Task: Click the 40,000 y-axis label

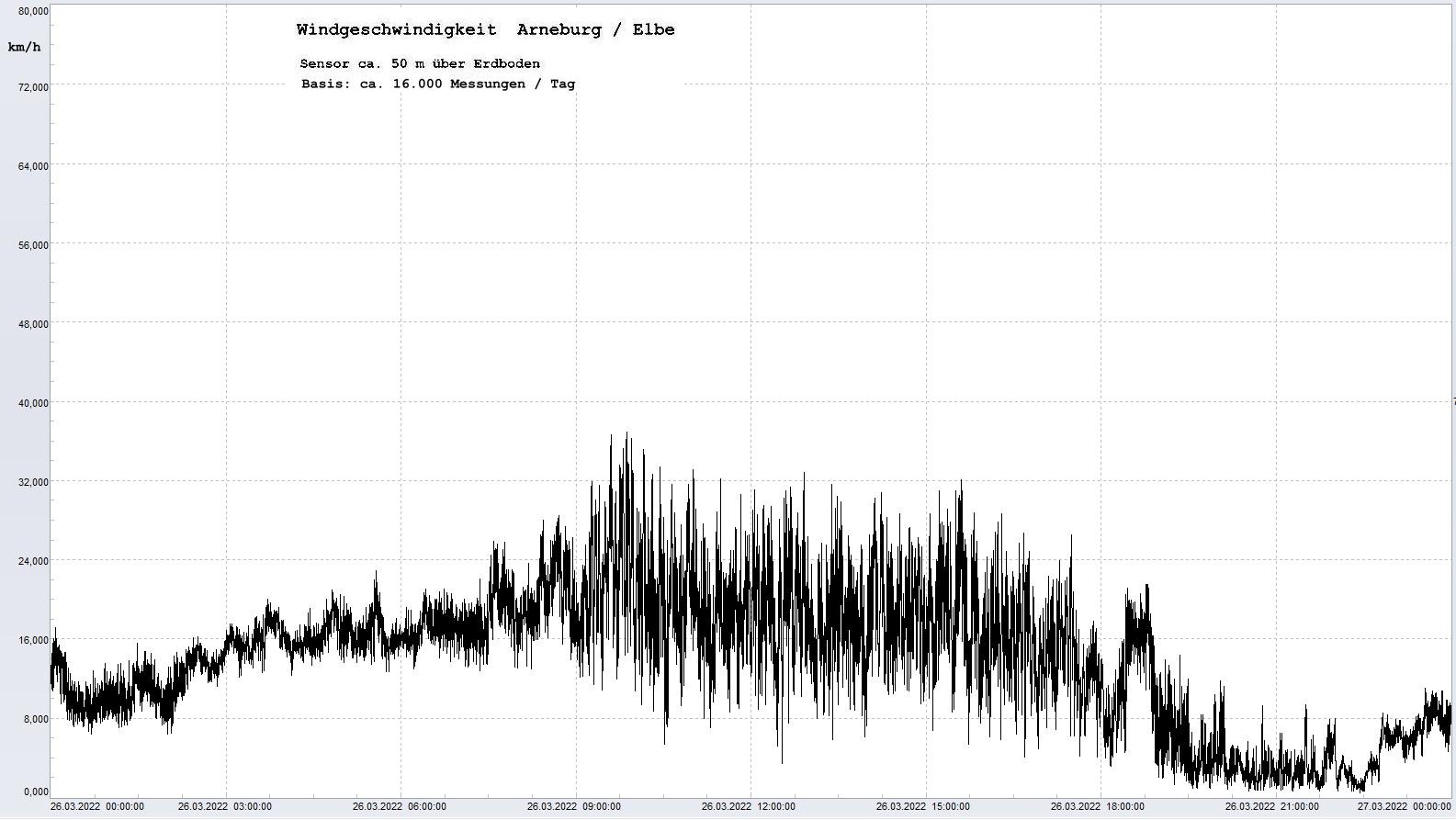Action: click(33, 403)
